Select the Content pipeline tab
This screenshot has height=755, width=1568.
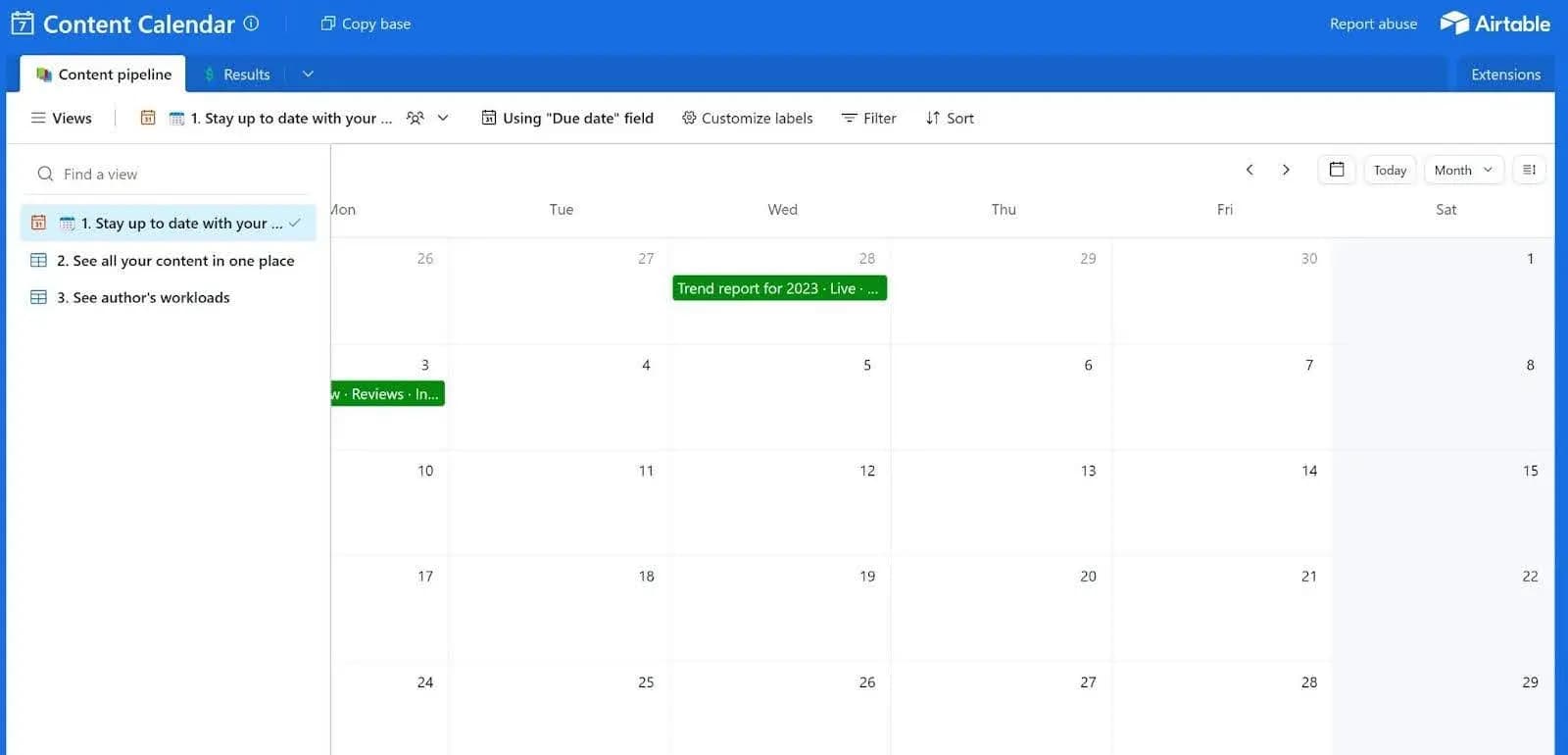(x=103, y=75)
